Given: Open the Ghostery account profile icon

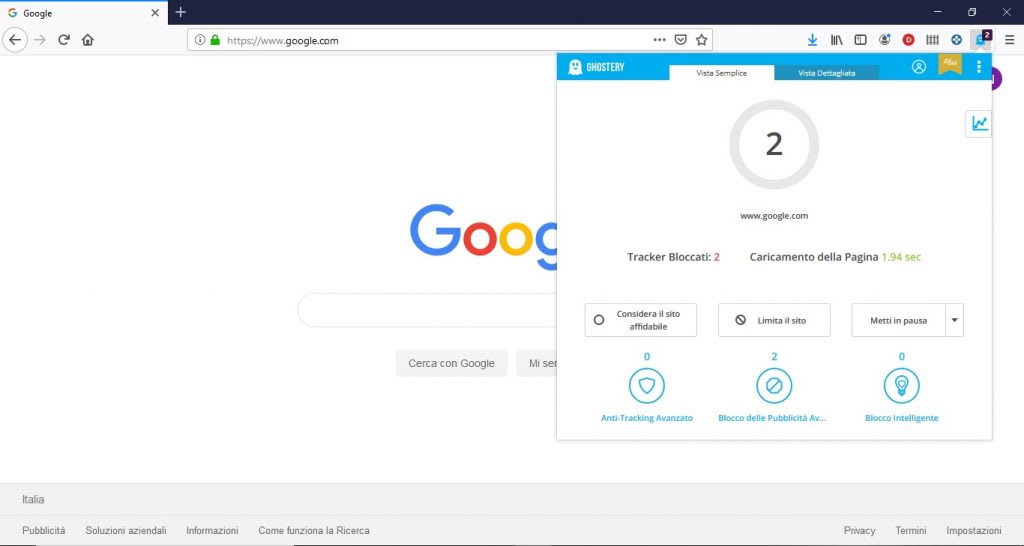Looking at the screenshot, I should tap(919, 67).
